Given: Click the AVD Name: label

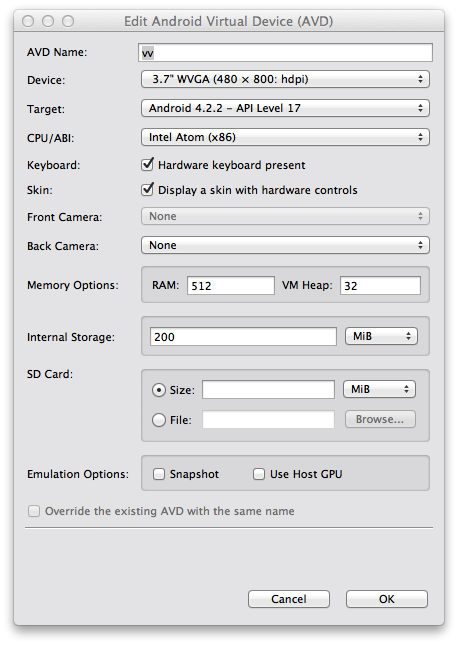Looking at the screenshot, I should coord(57,52).
